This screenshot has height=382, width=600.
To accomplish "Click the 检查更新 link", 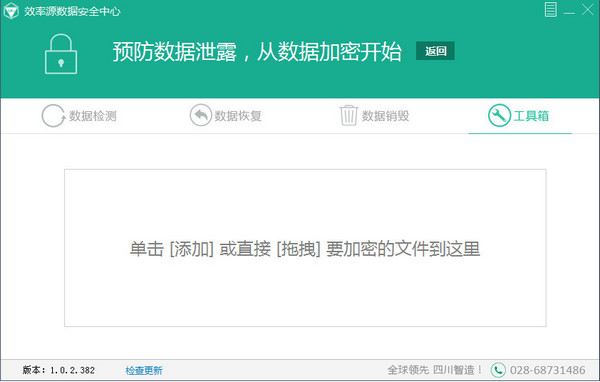I will click(144, 371).
